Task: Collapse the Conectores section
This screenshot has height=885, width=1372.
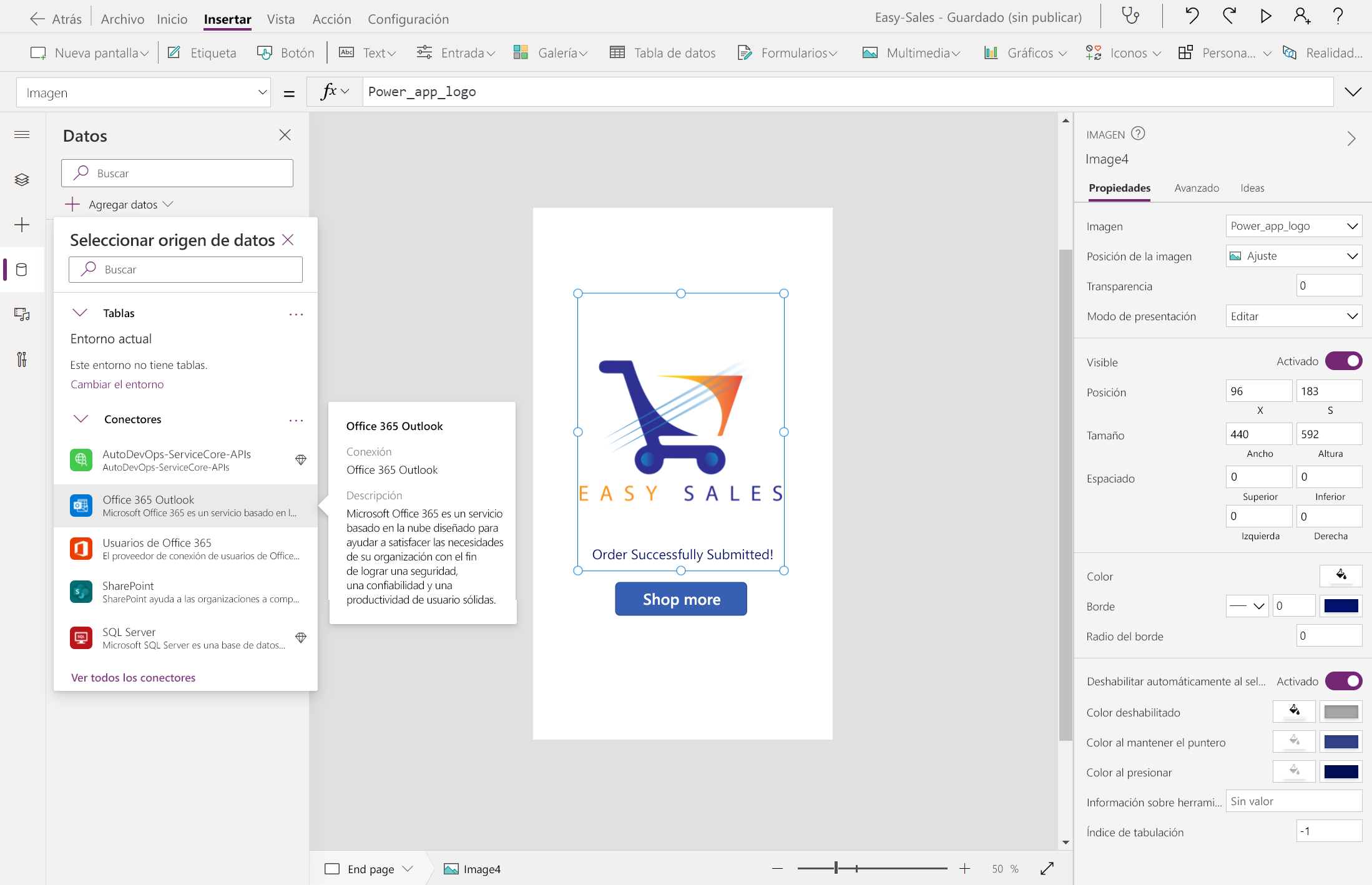Action: [79, 419]
